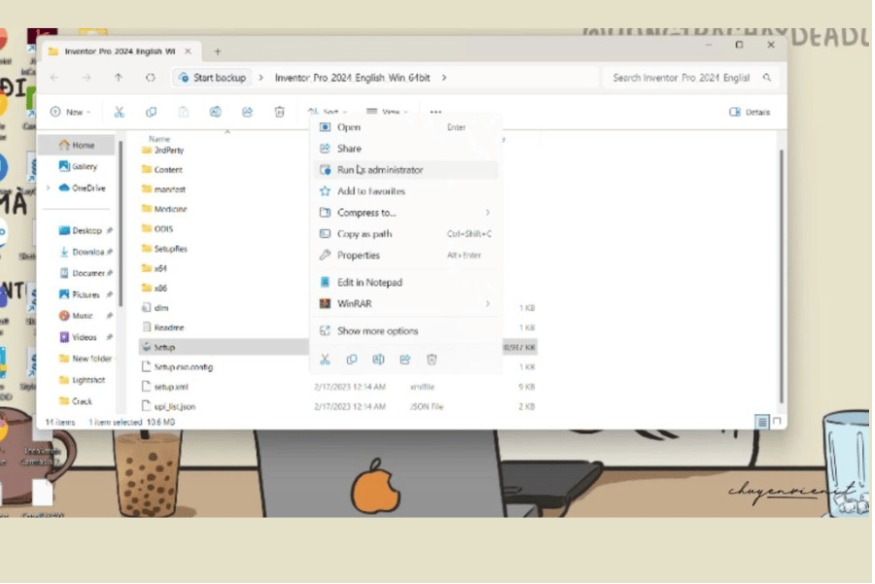Open the Gallery link in navigation pane
The image size is (875, 584).
(83, 166)
